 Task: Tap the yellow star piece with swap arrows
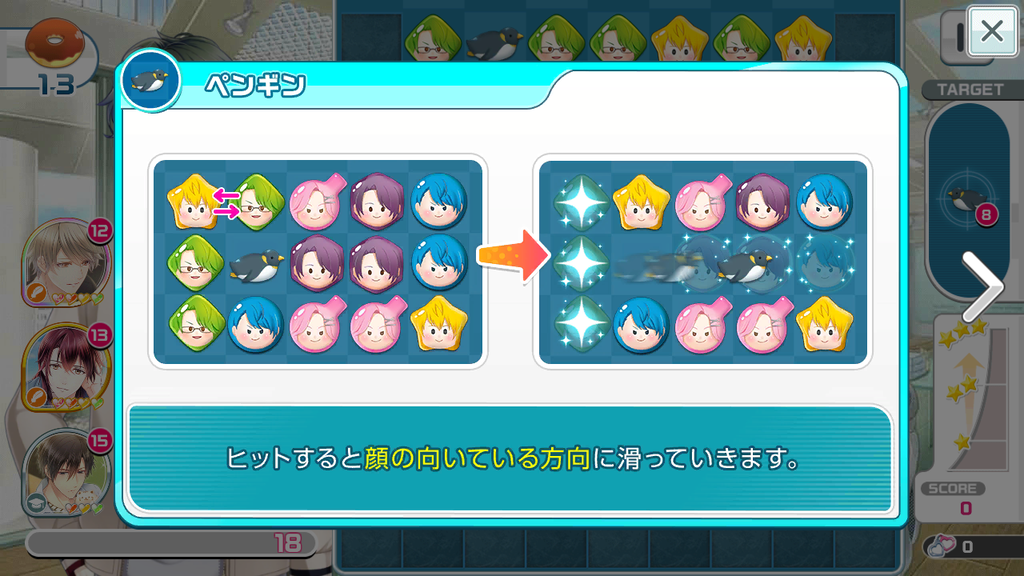[x=194, y=202]
